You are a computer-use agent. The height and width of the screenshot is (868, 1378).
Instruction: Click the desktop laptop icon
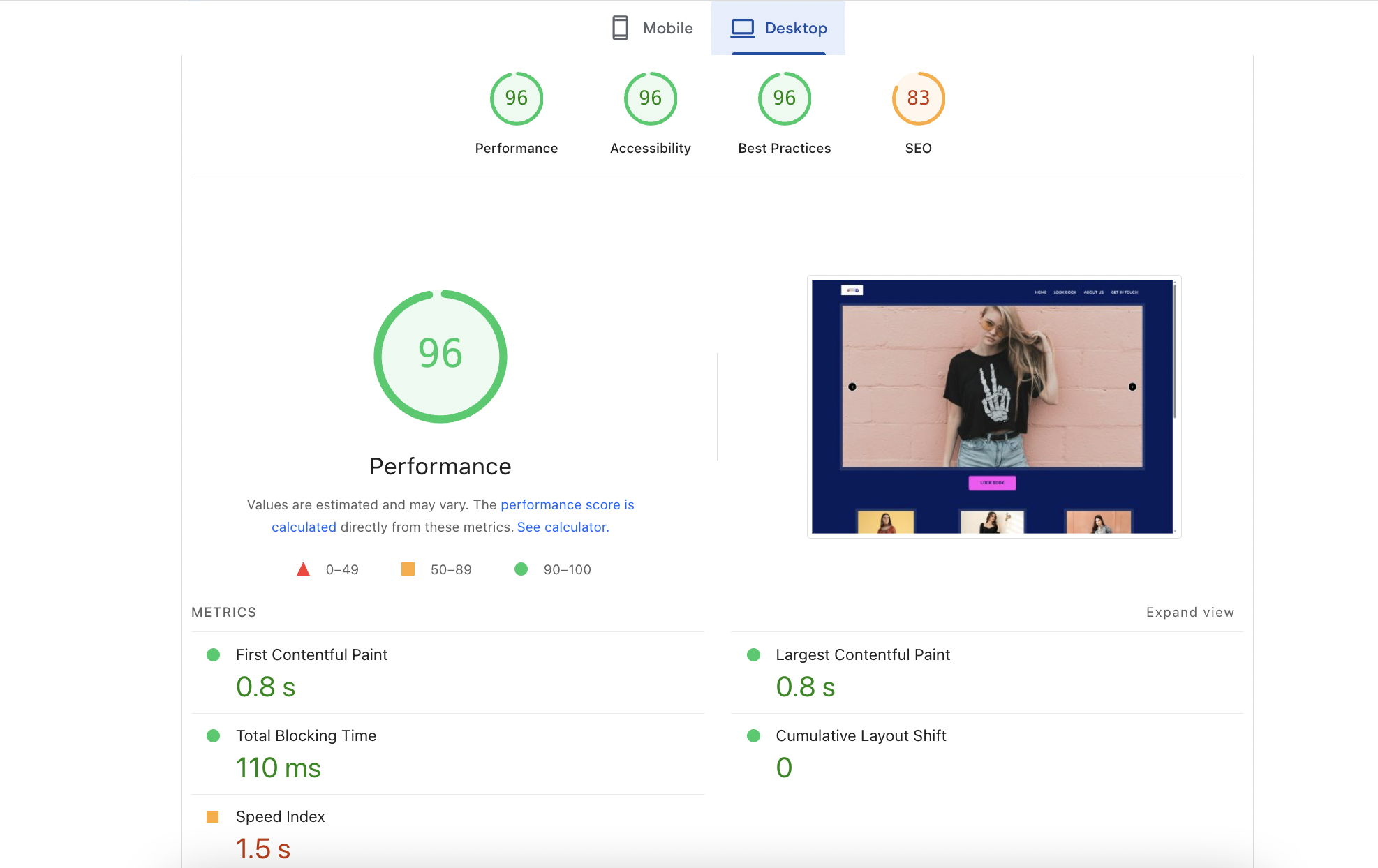[742, 28]
